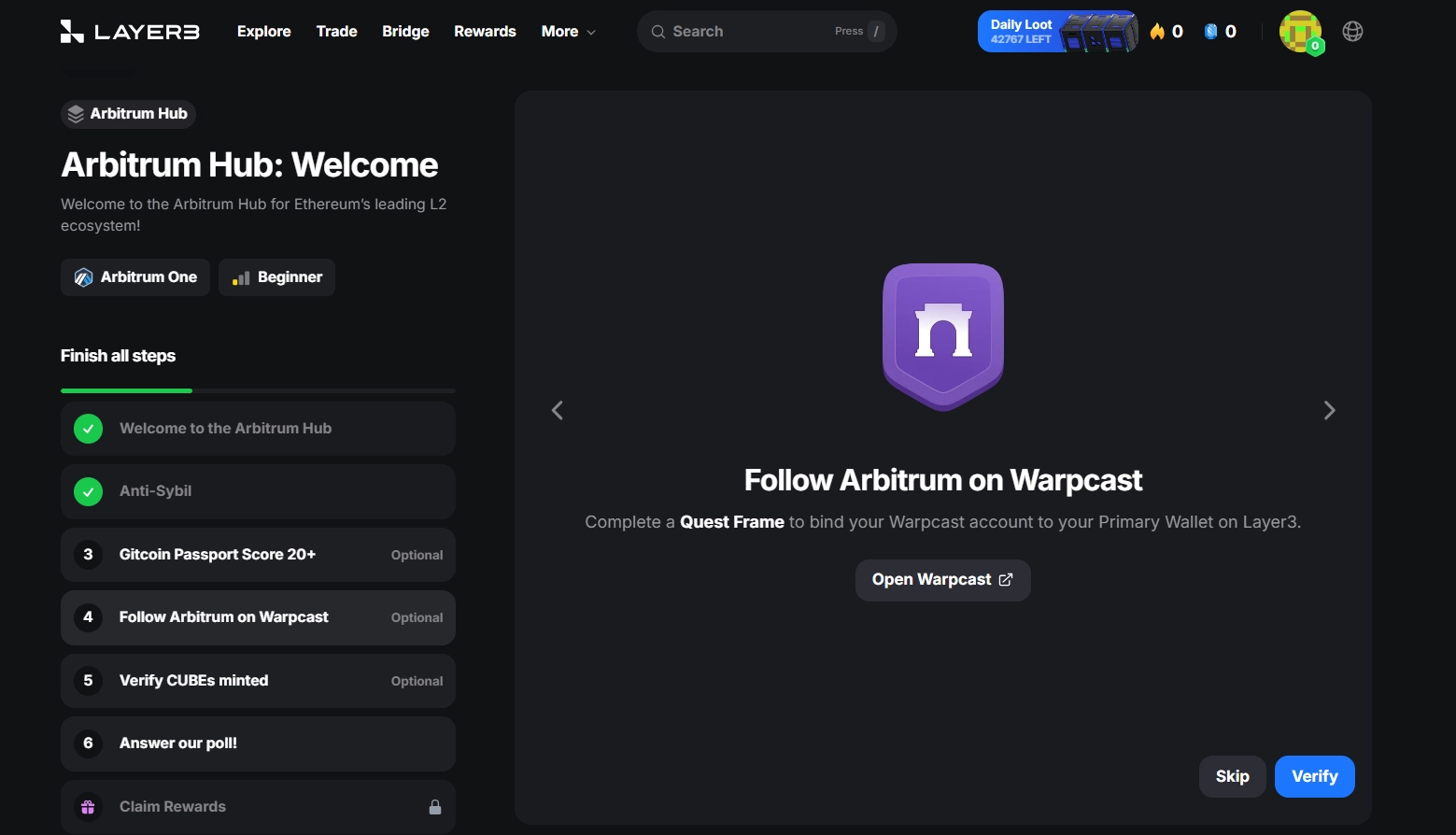Click the gift icon beside Claim Rewards

(x=88, y=807)
